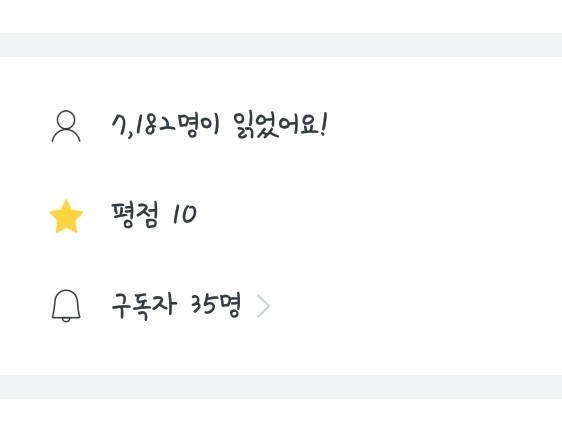Tap the '35명' subscriber count
Screen dimensions: 562x421
[215, 306]
